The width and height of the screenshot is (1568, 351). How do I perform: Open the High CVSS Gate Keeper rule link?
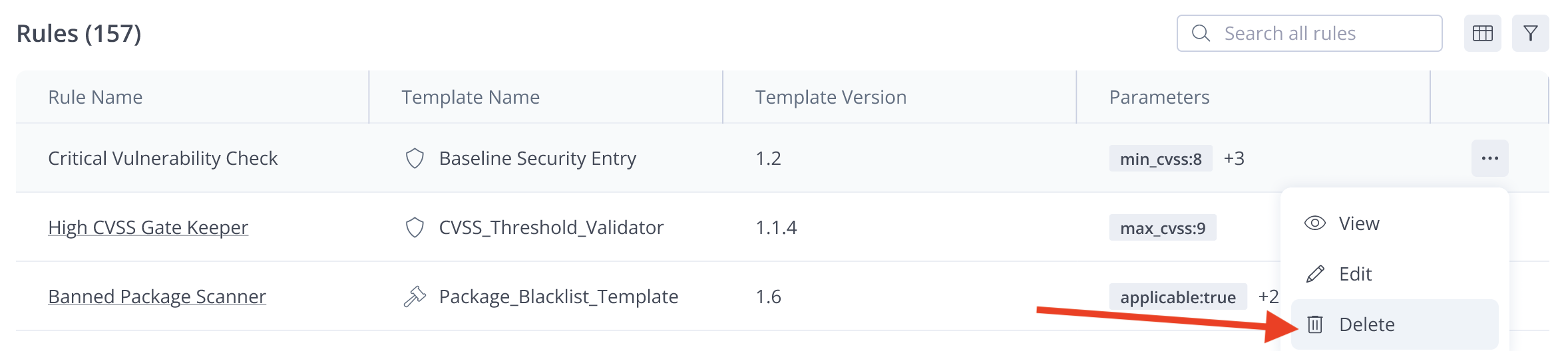tap(148, 227)
